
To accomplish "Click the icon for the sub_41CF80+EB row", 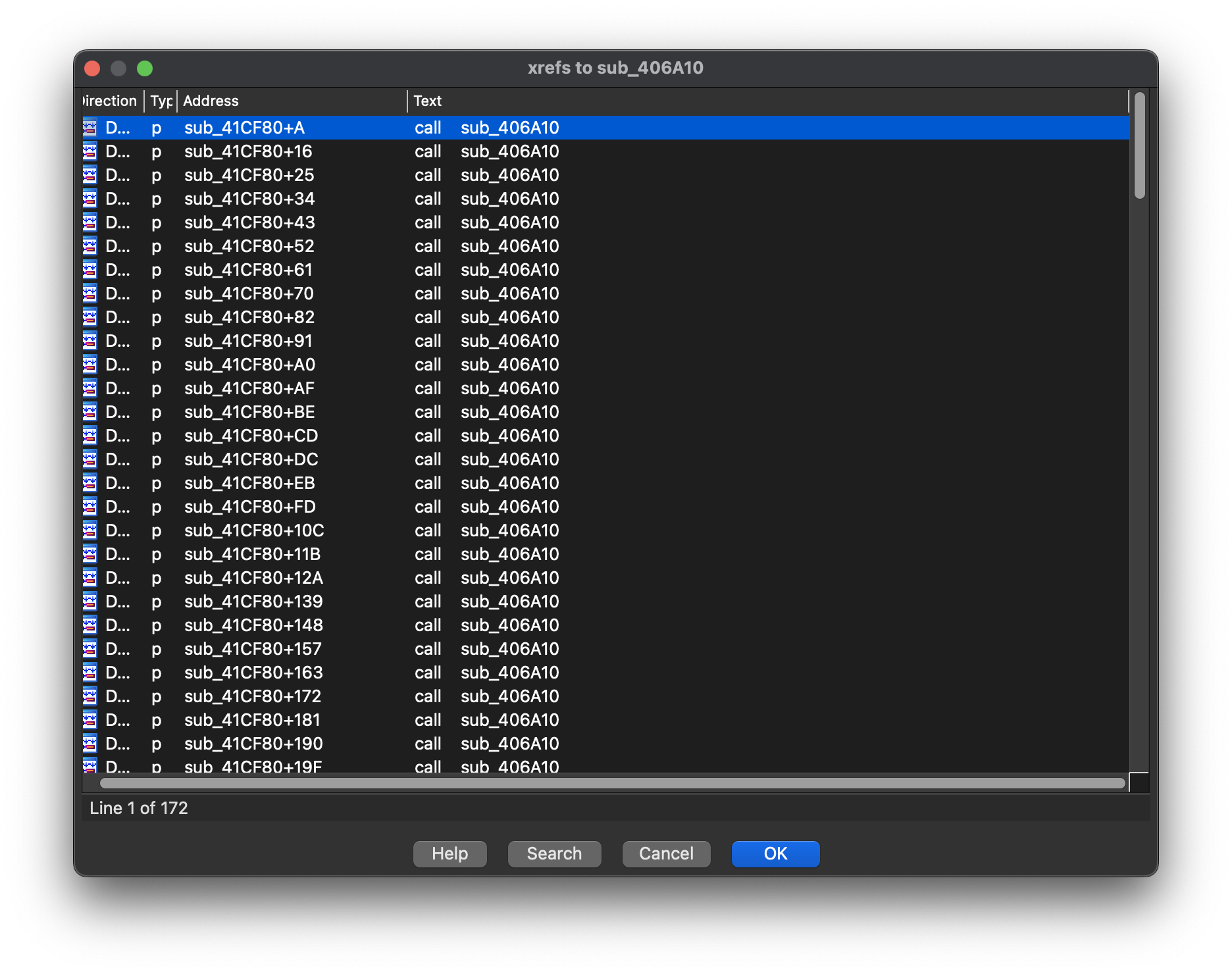I will click(90, 483).
